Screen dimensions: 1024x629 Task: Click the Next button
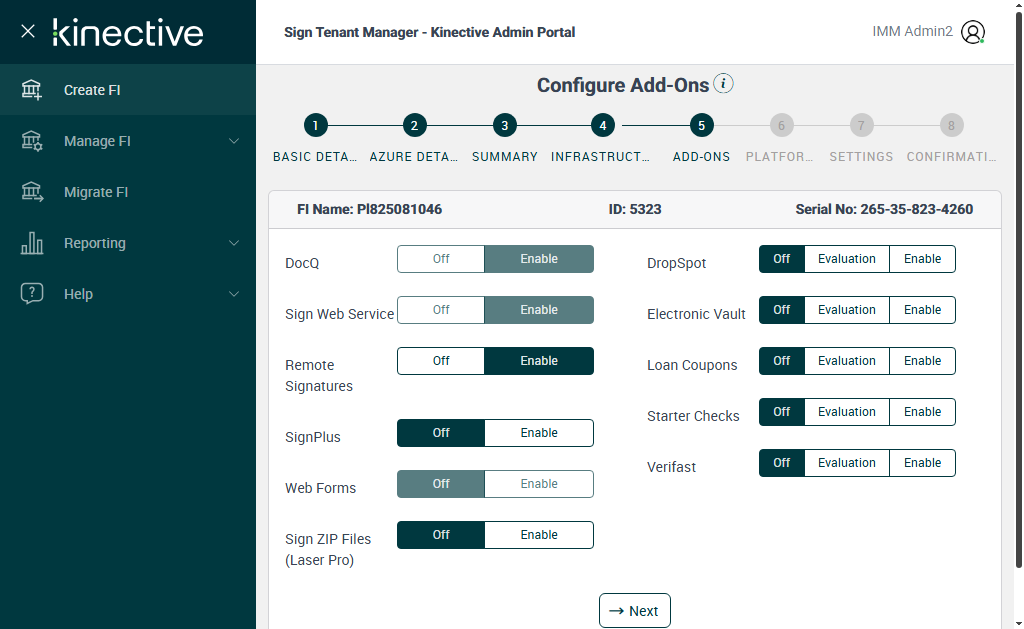(x=635, y=611)
